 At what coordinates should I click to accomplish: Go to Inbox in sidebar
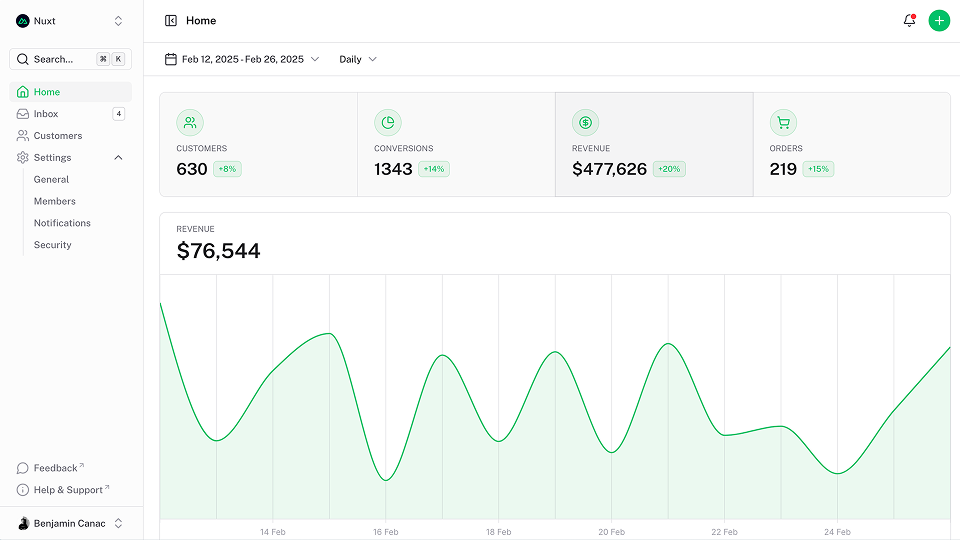(46, 114)
